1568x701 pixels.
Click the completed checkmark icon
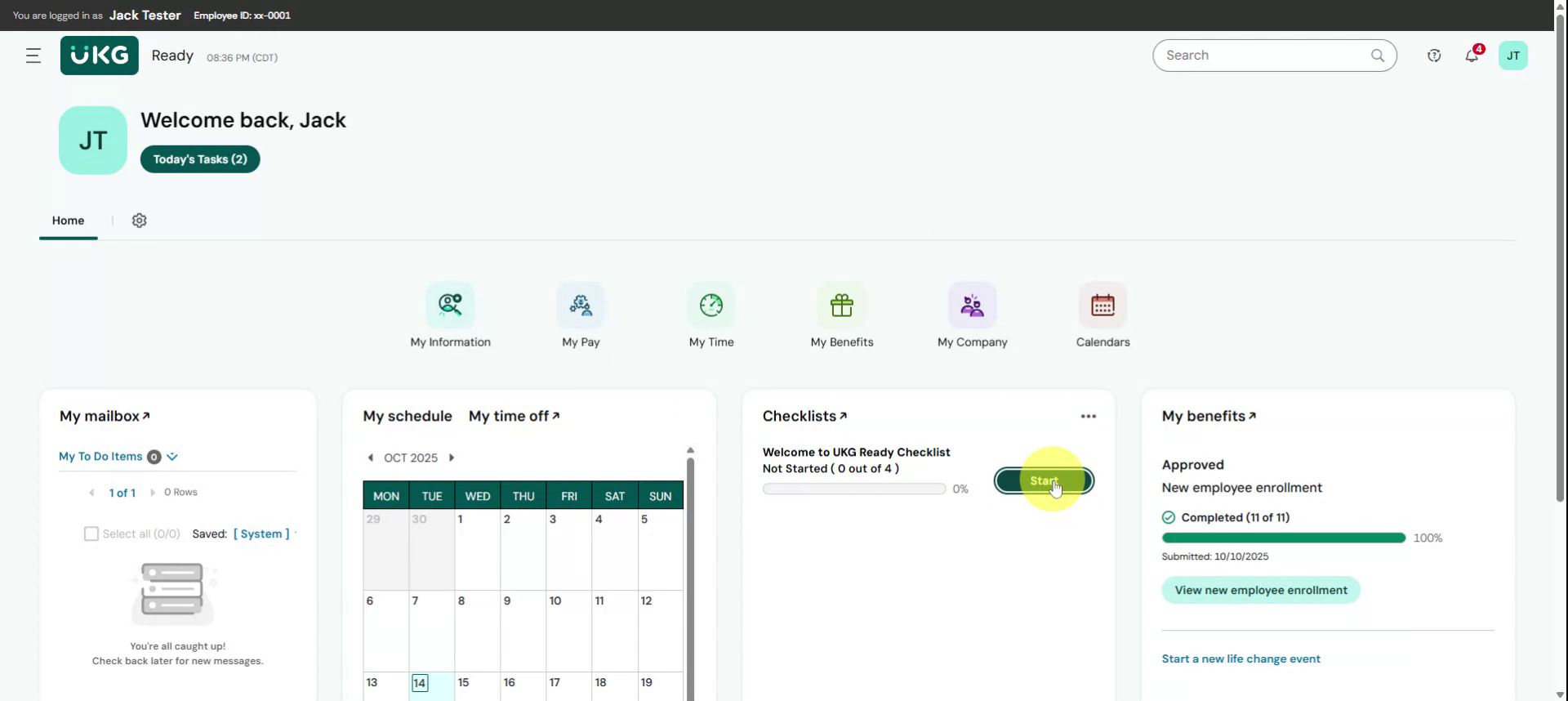click(x=1169, y=517)
